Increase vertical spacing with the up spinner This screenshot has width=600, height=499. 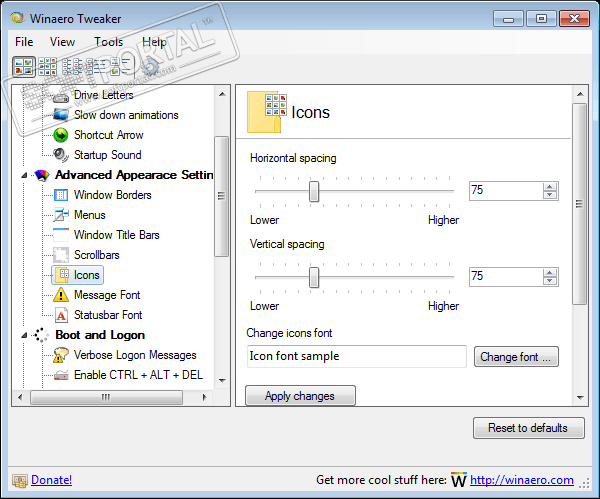550,272
